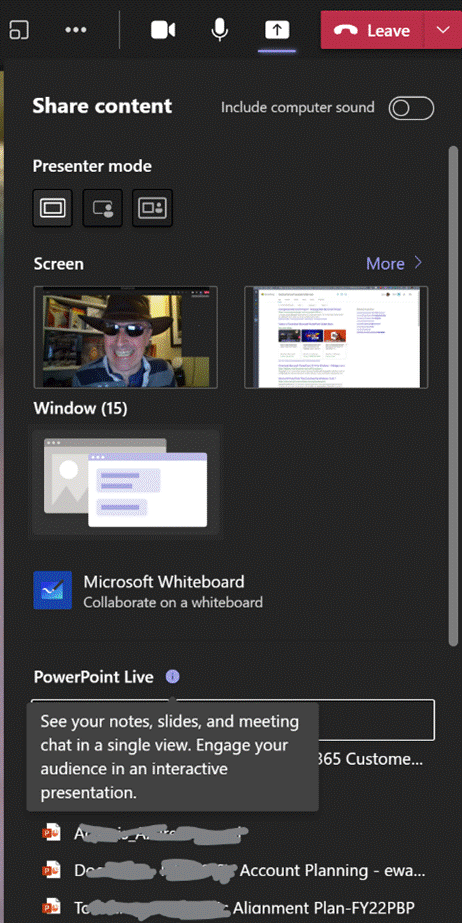Turn off the camera
Screen dimensions: 462x923
163,29
